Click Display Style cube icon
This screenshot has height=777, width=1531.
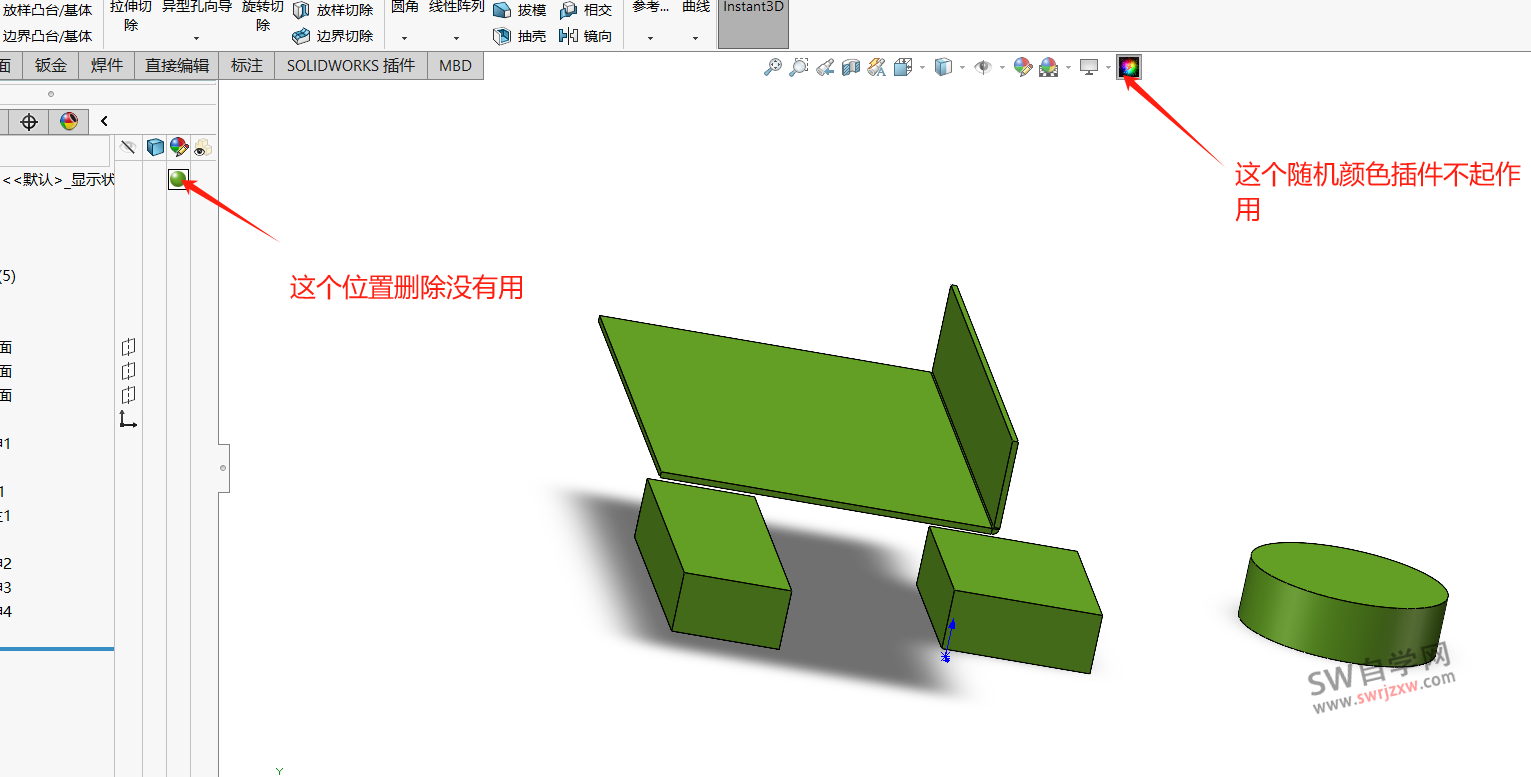[942, 67]
